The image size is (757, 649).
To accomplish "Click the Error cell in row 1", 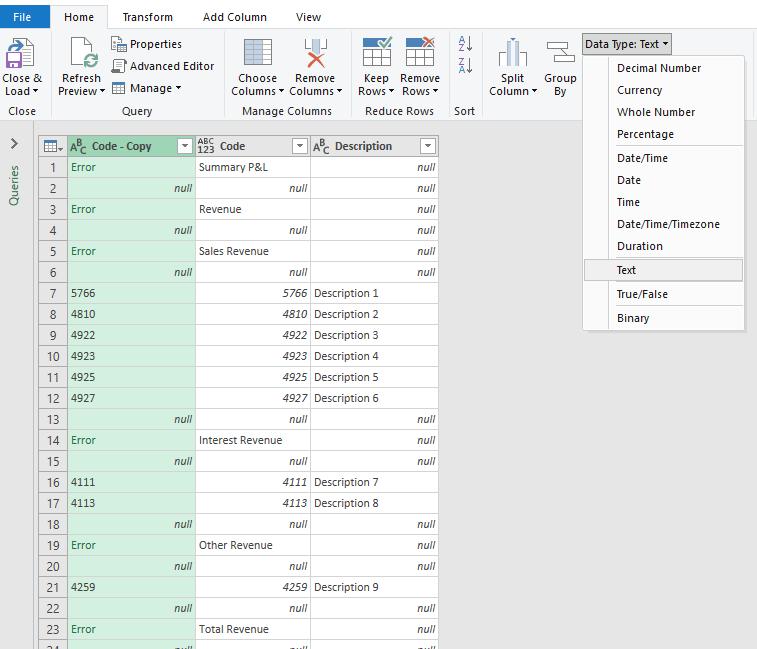I will (x=131, y=167).
